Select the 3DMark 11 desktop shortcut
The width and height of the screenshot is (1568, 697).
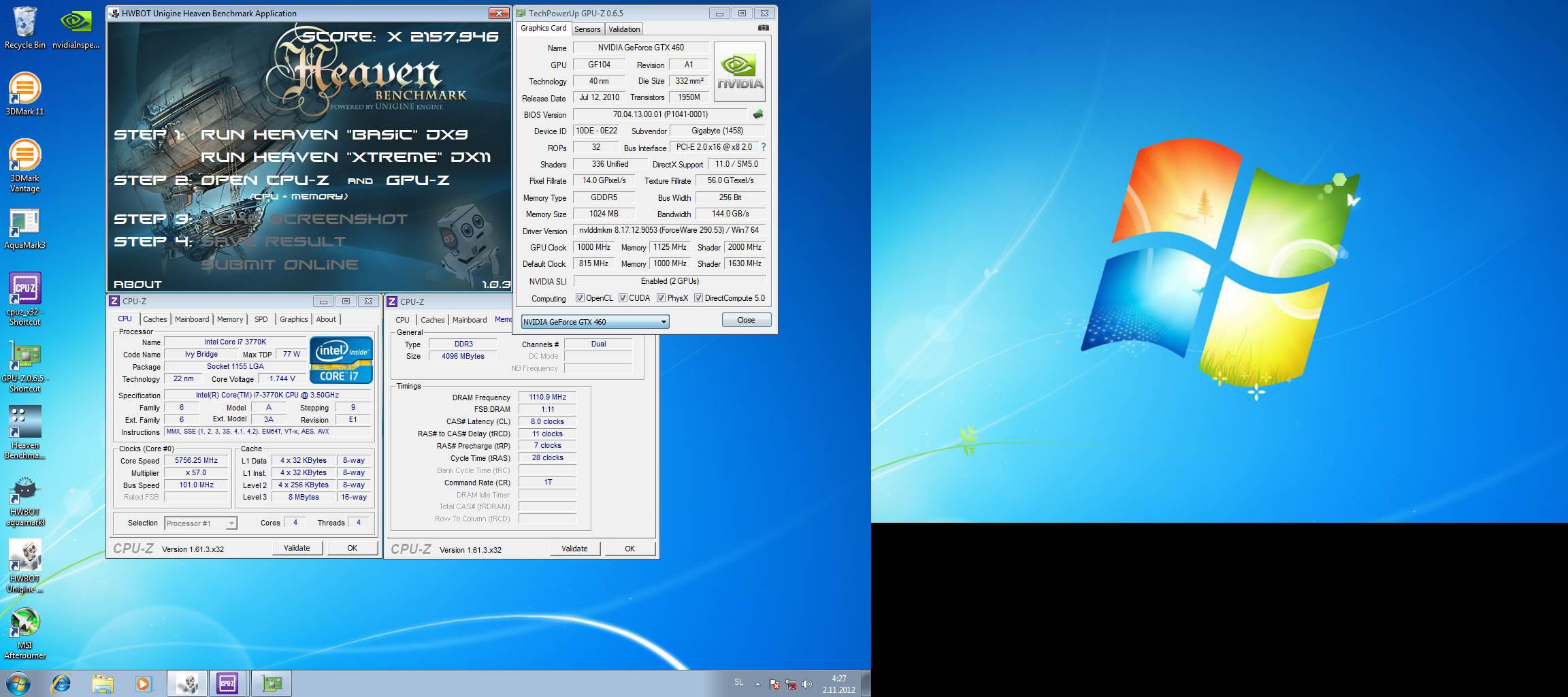[x=24, y=94]
